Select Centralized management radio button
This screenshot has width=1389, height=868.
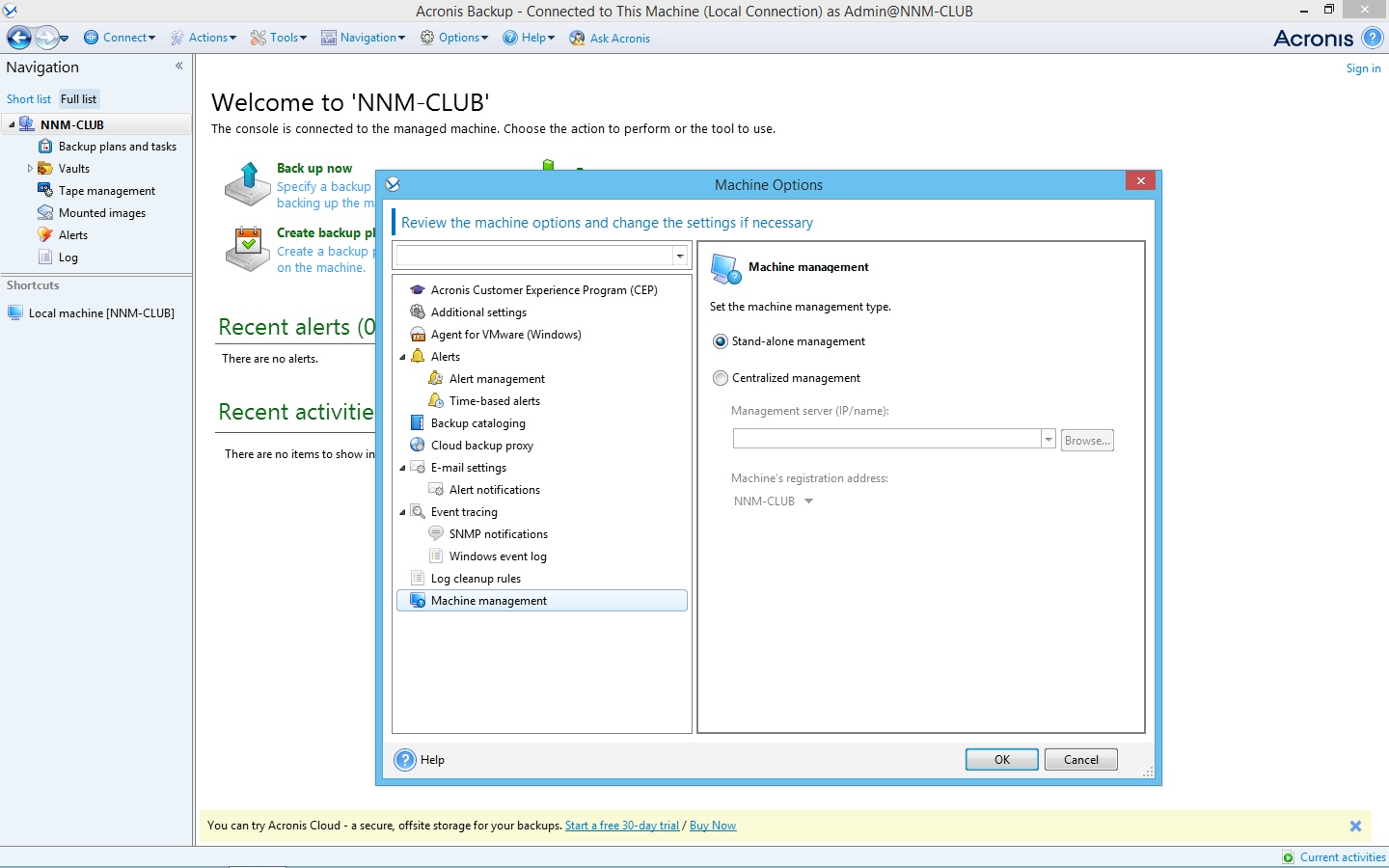pos(721,378)
